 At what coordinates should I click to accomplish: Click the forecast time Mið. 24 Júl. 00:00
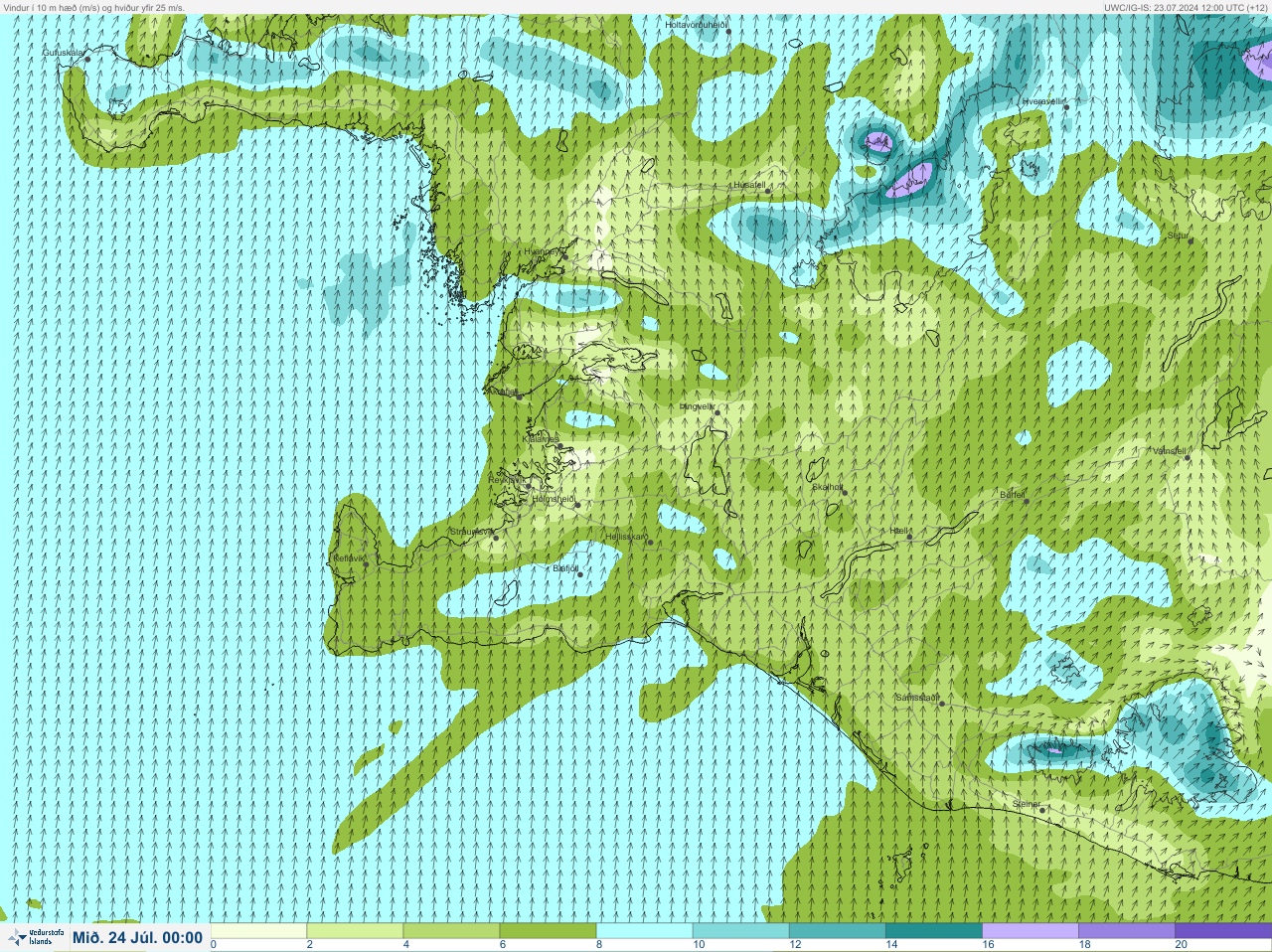(x=137, y=937)
